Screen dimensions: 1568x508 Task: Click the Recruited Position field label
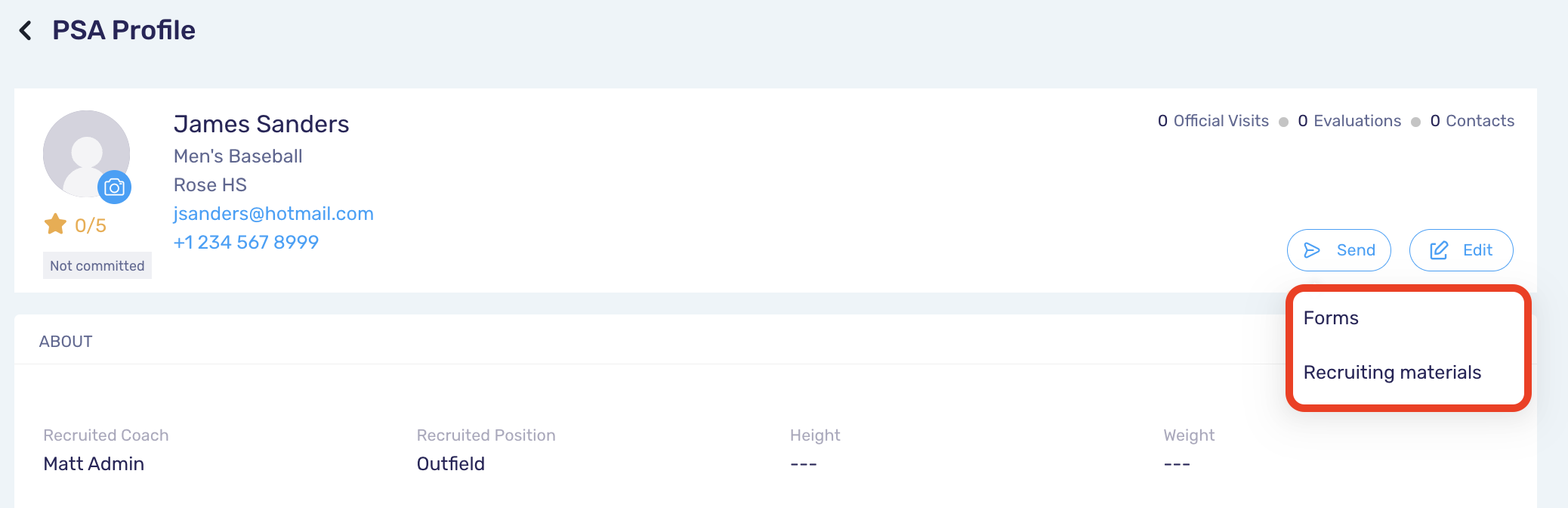486,435
